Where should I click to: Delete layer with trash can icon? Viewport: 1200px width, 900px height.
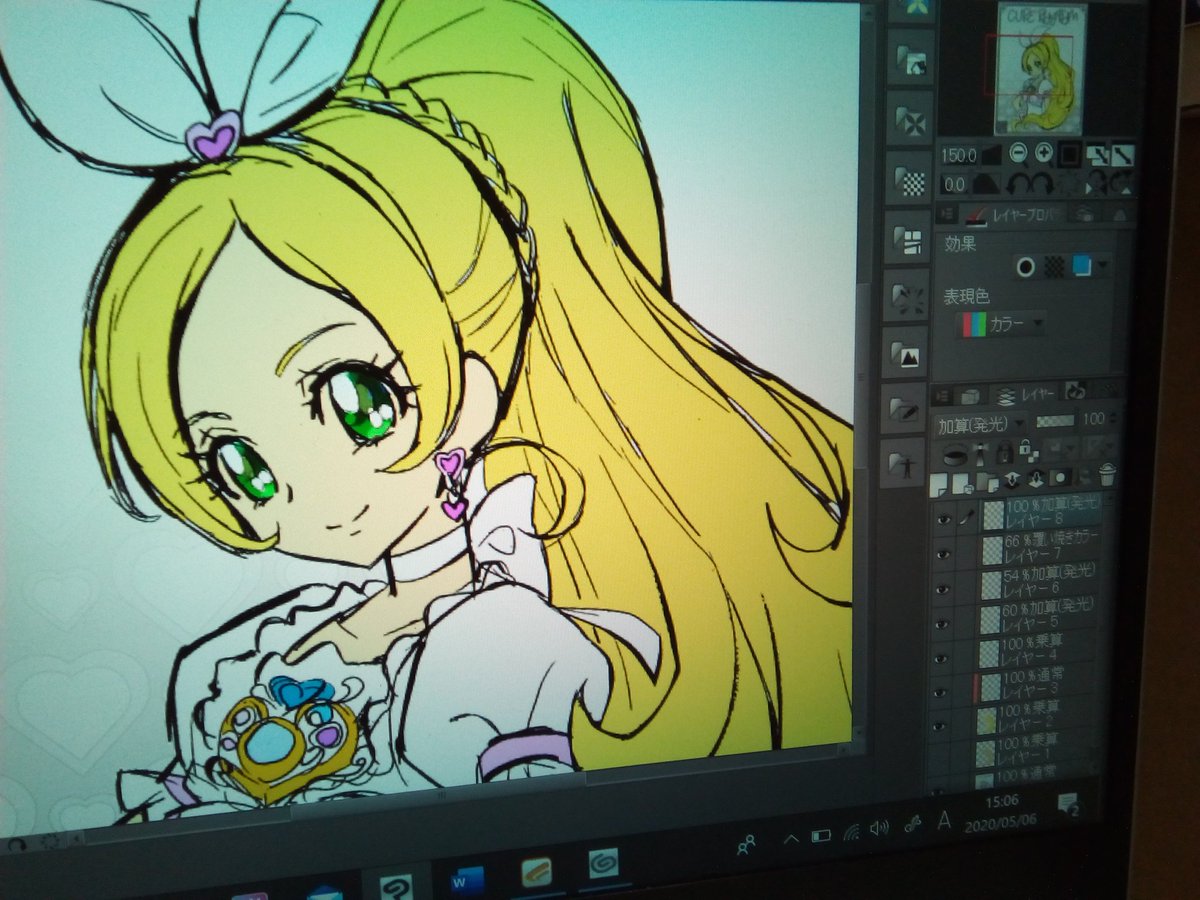click(x=1107, y=474)
